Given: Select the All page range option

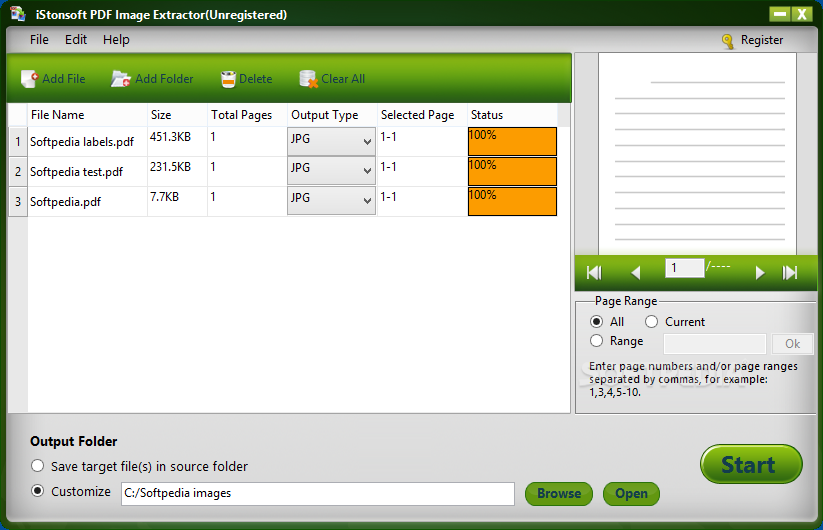Looking at the screenshot, I should [596, 322].
